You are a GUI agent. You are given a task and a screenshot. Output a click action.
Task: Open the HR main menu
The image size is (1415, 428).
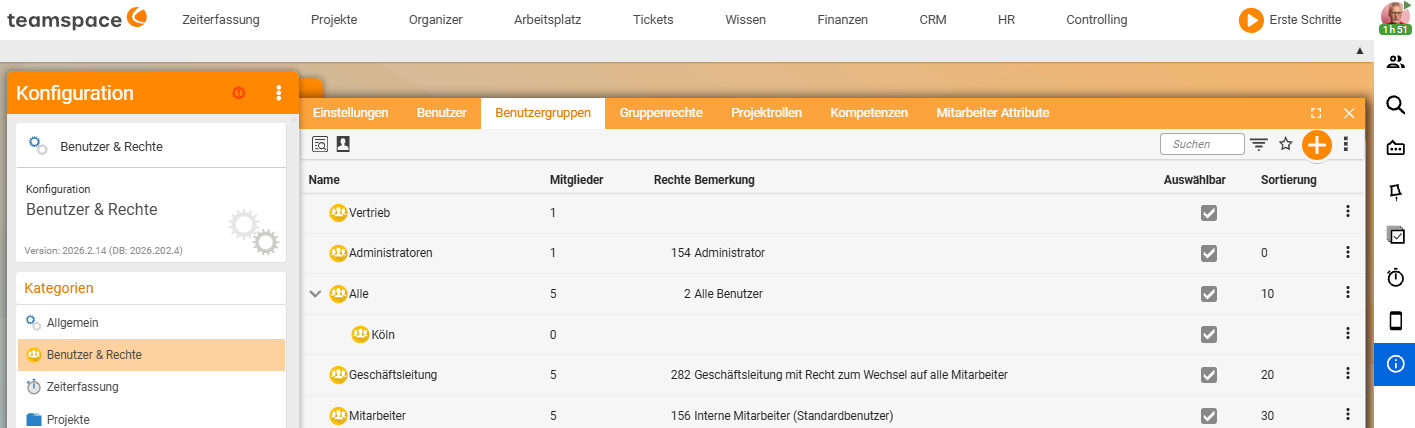click(x=1006, y=19)
